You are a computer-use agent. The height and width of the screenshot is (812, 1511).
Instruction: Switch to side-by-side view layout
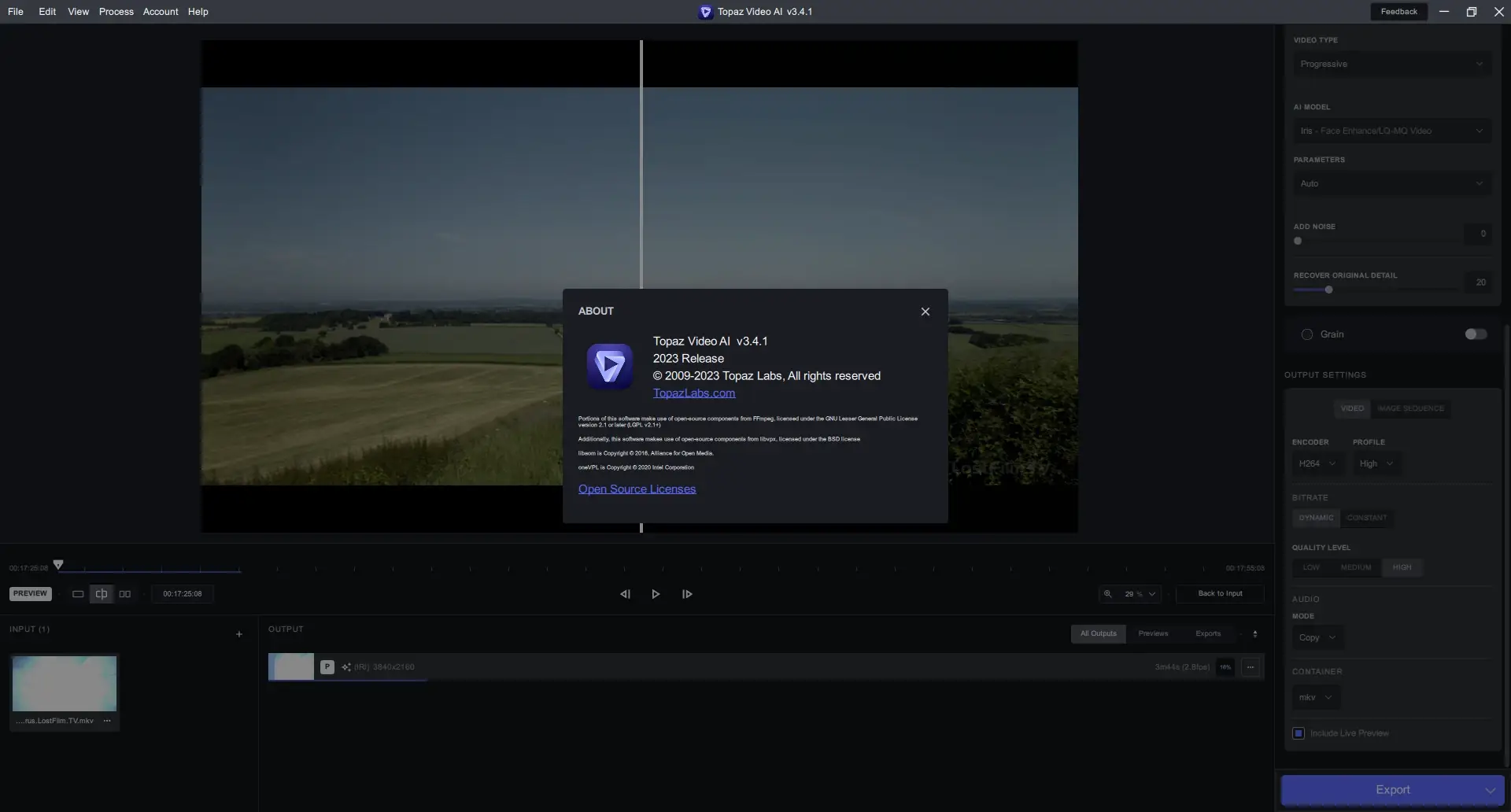point(125,595)
